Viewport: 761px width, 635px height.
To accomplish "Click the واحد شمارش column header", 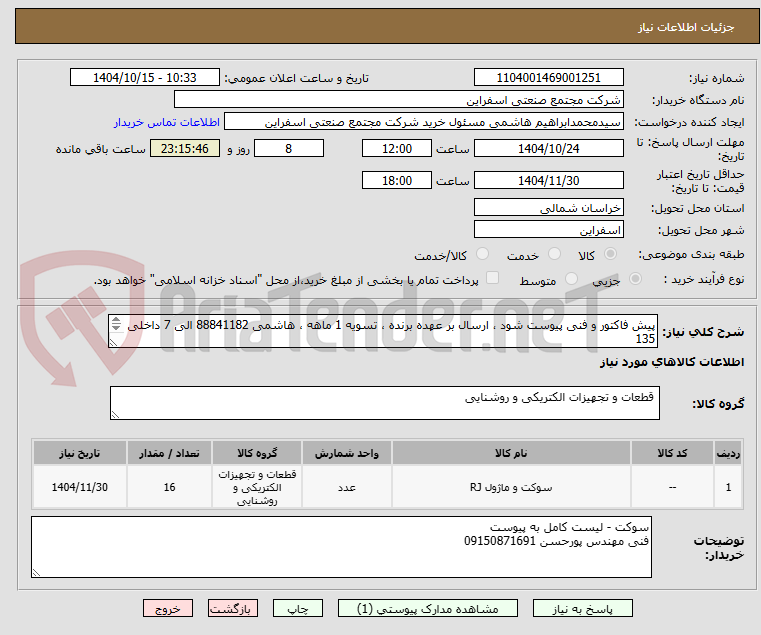I will click(347, 453).
